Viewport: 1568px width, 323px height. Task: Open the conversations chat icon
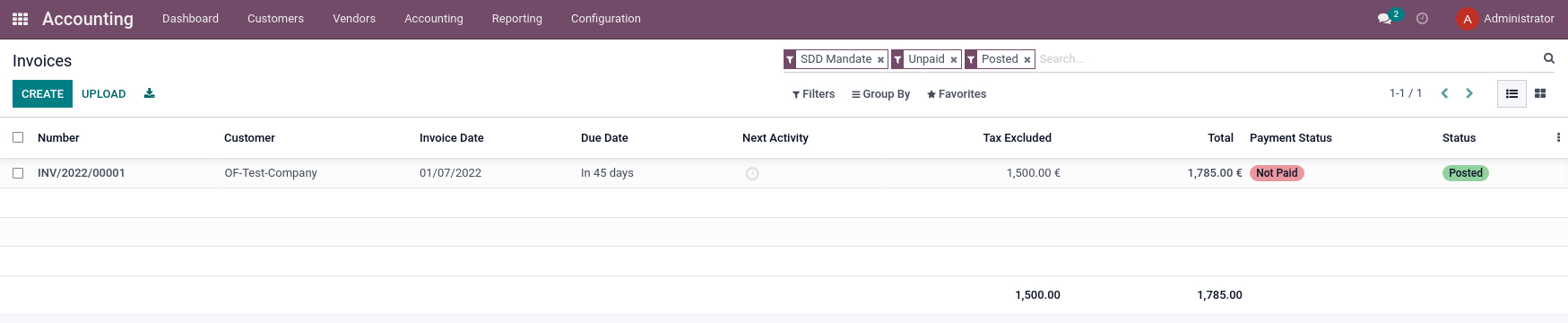1384,19
